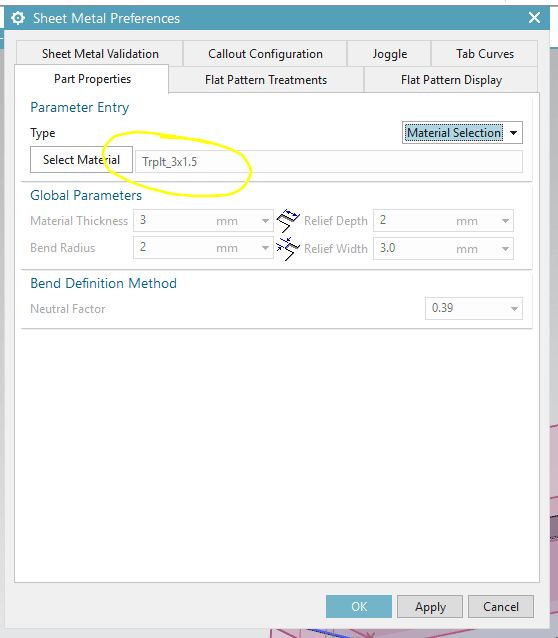This screenshot has width=558, height=638.
Task: Open the Neutral Factor 0.39 dropdown
Action: [x=474, y=308]
